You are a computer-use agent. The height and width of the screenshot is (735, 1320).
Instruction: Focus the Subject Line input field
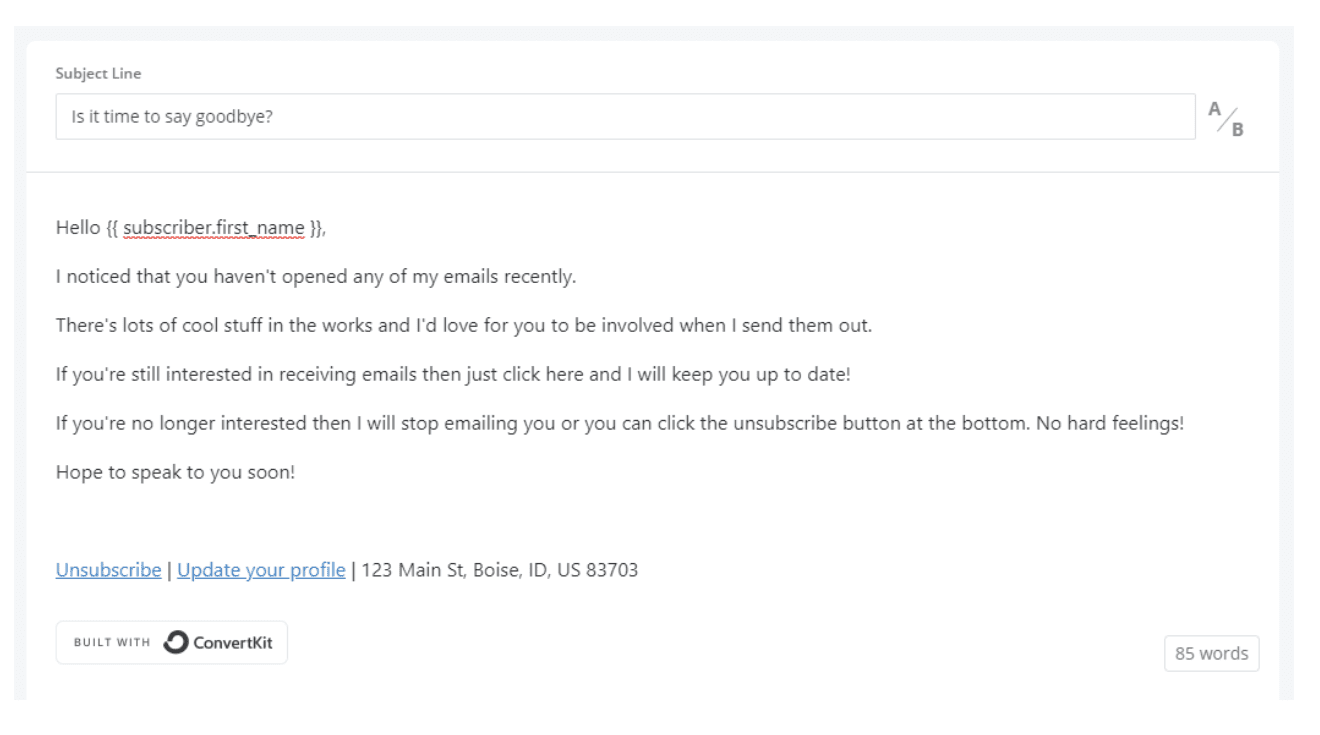625,117
